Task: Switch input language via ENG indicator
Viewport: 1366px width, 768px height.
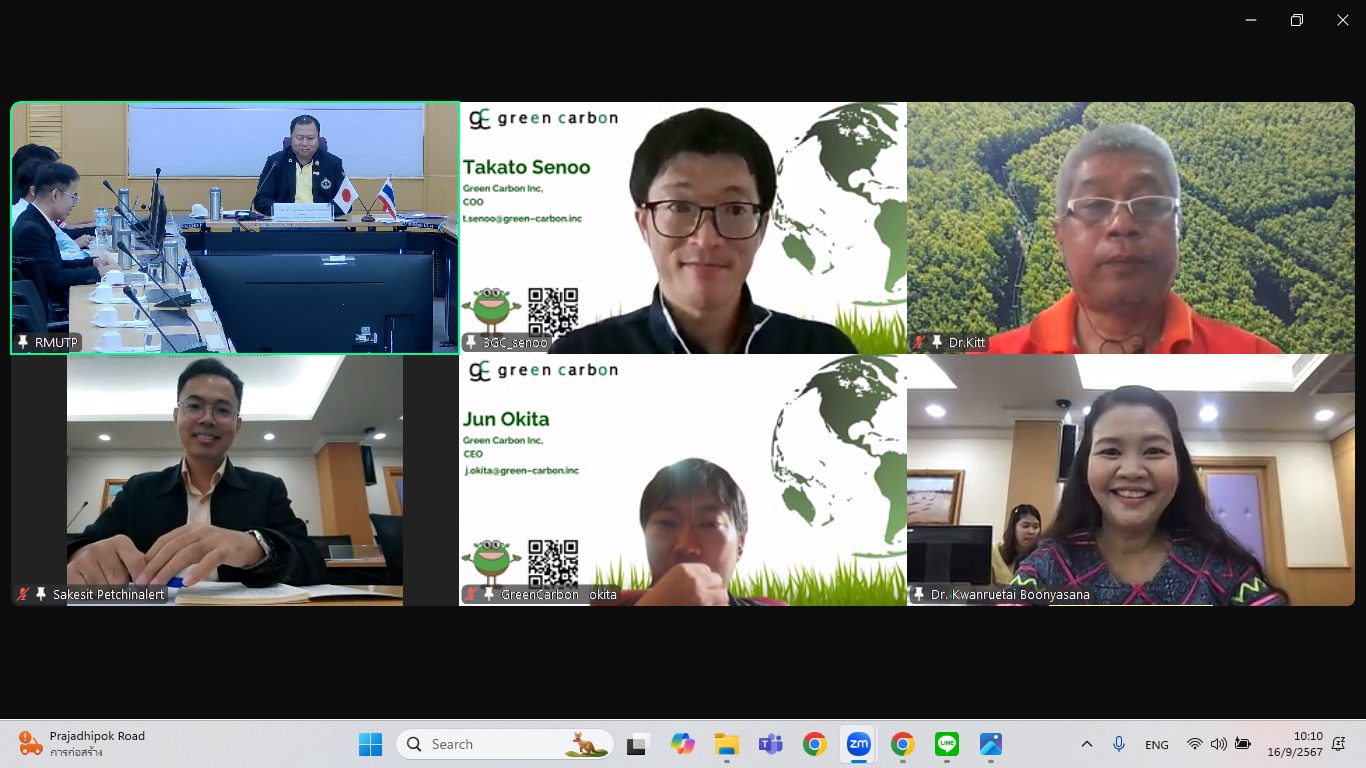Action: [1157, 744]
